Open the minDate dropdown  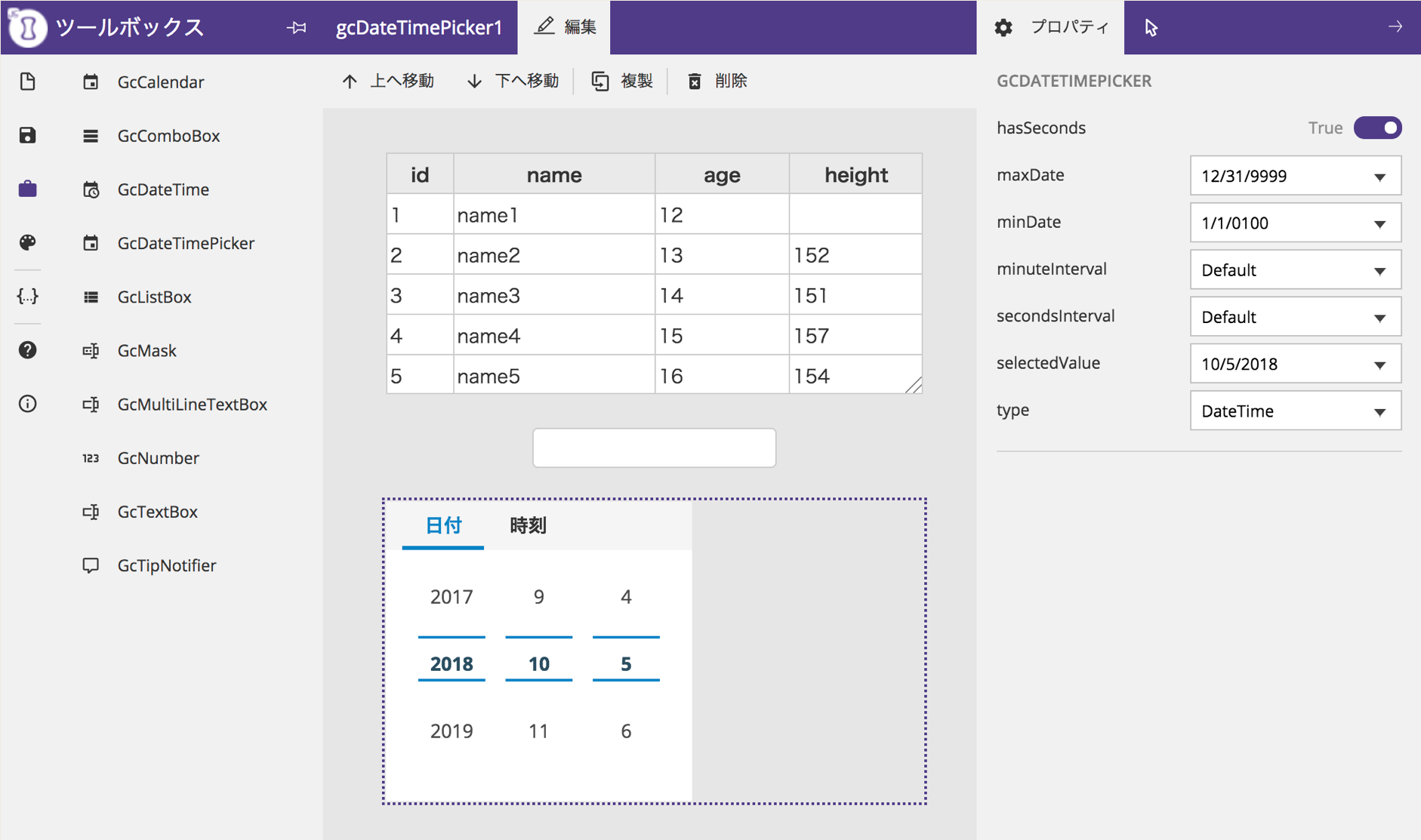pyautogui.click(x=1296, y=223)
